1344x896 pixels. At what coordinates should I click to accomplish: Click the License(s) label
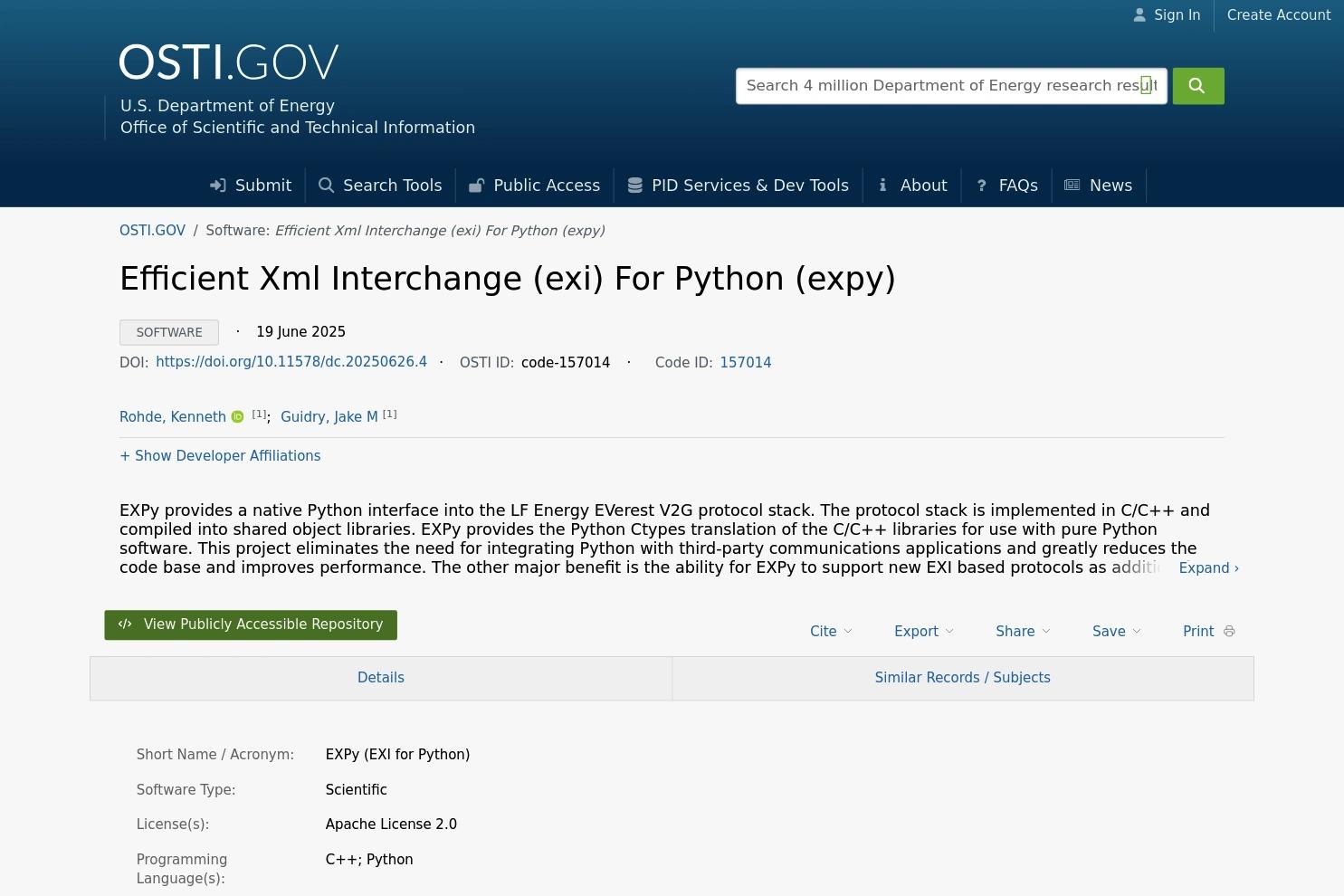[173, 825]
